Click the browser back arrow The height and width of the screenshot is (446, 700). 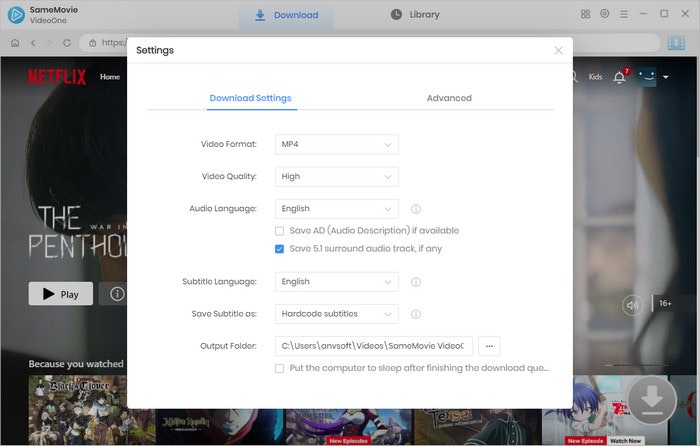point(33,43)
